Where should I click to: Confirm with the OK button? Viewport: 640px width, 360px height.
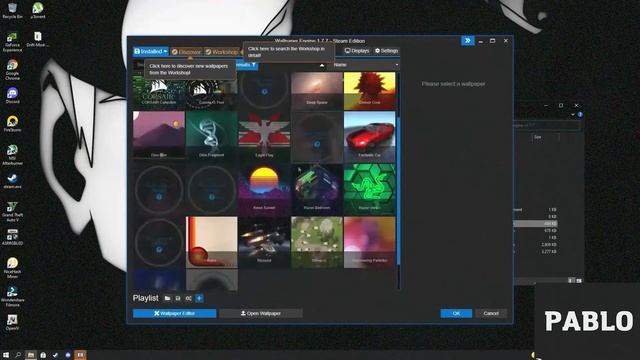point(456,313)
